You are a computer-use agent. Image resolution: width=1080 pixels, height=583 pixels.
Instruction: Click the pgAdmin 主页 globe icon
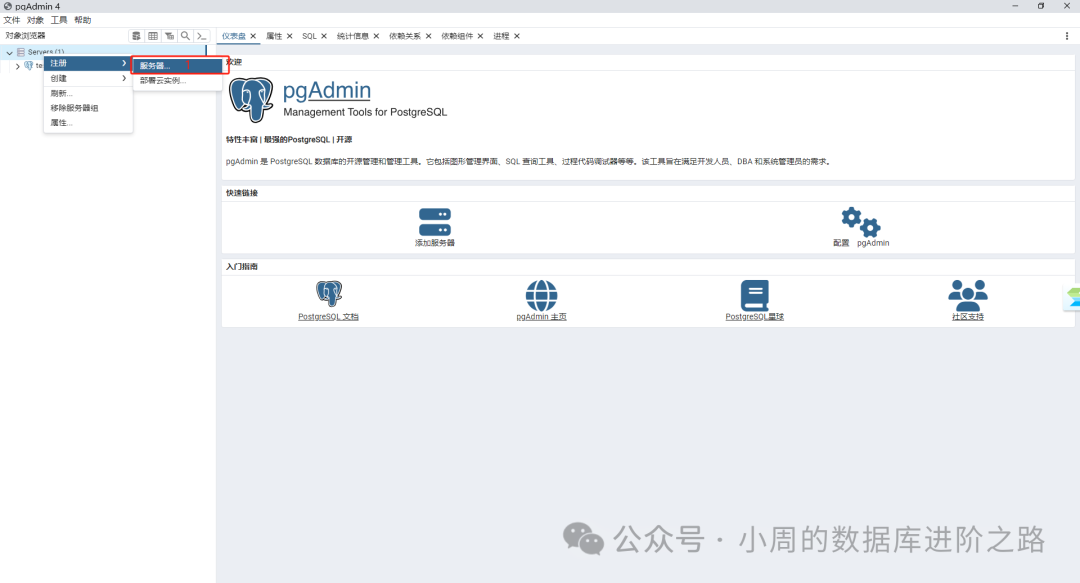(x=541, y=293)
